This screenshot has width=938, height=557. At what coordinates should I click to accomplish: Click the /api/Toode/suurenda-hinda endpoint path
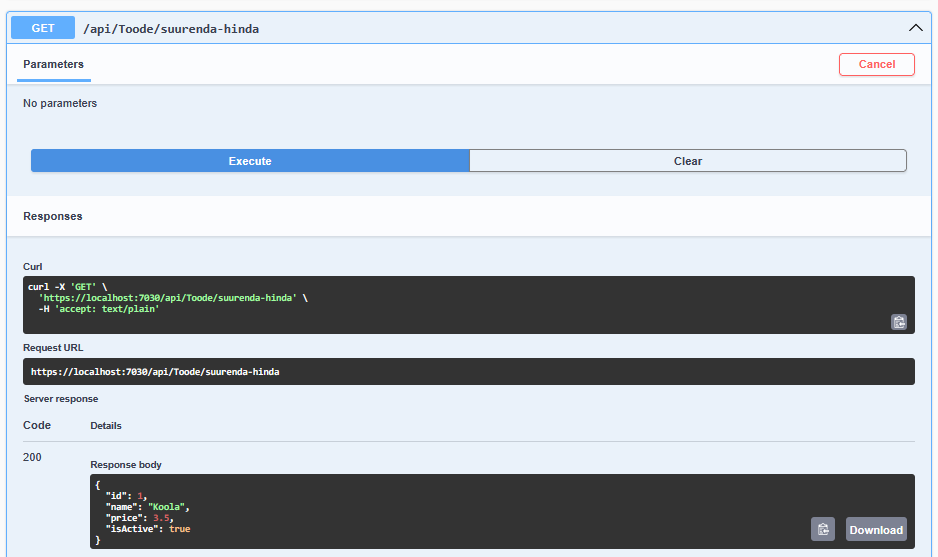click(x=171, y=29)
